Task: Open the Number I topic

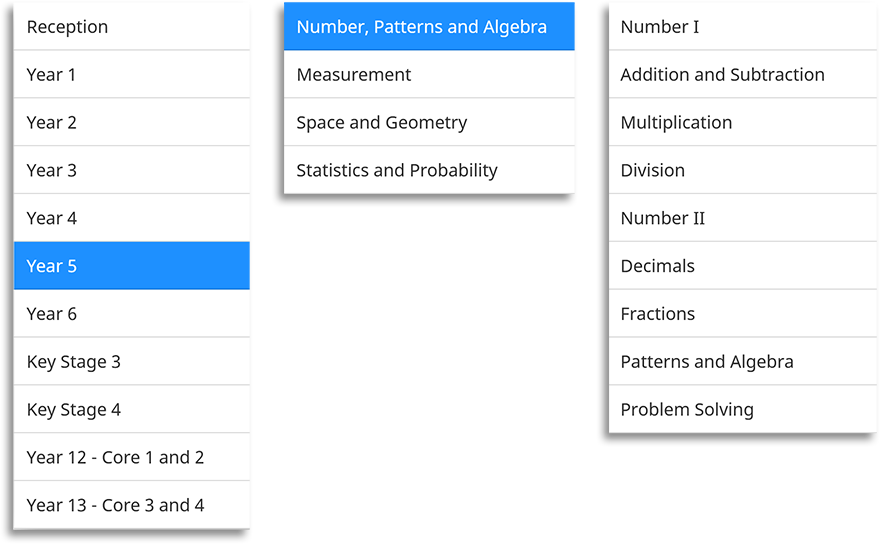Action: point(660,27)
